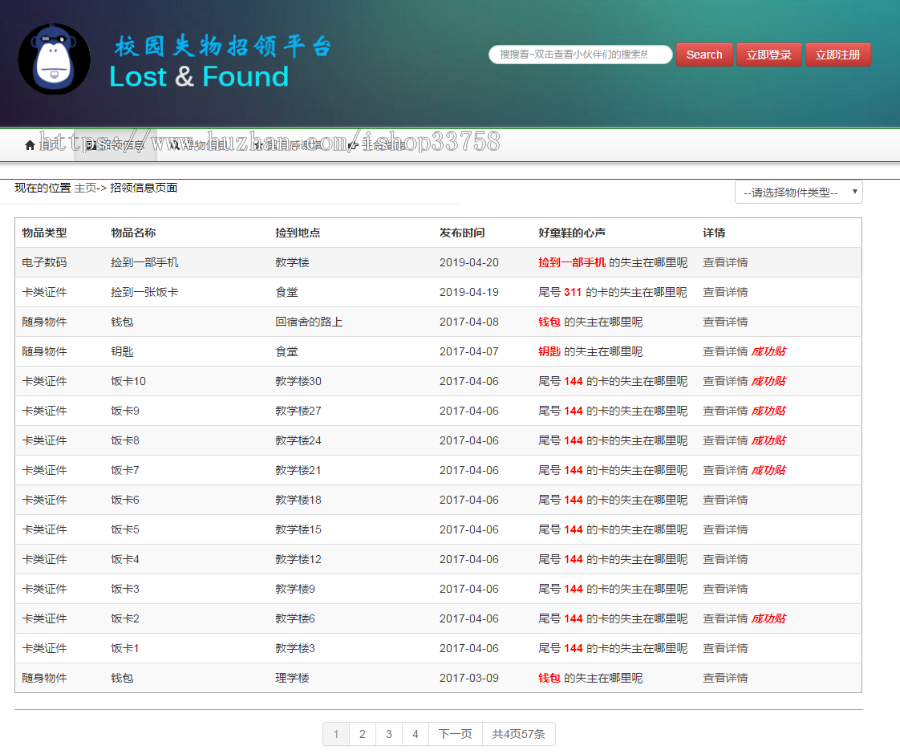Click the search input field
Screen dimensions: 900x754
pos(580,55)
